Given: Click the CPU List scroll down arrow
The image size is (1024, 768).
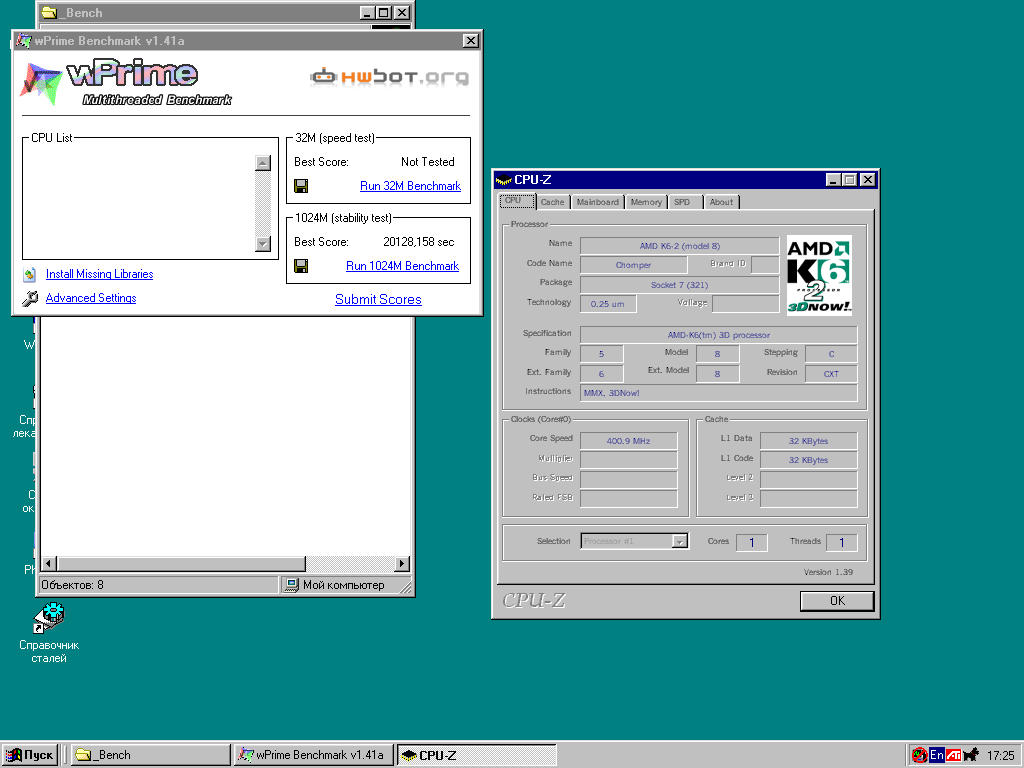Looking at the screenshot, I should pos(263,244).
